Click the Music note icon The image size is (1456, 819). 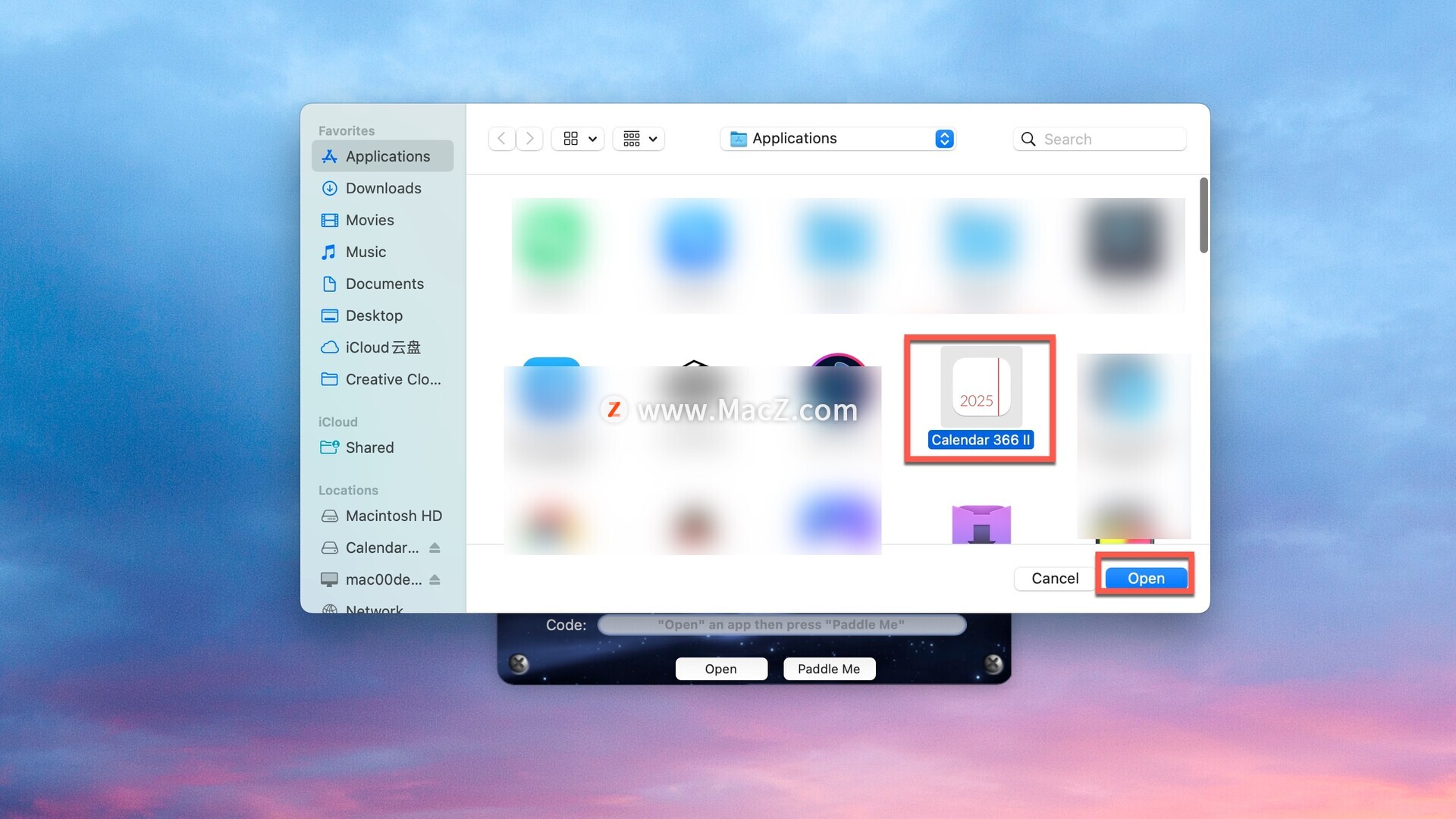329,252
